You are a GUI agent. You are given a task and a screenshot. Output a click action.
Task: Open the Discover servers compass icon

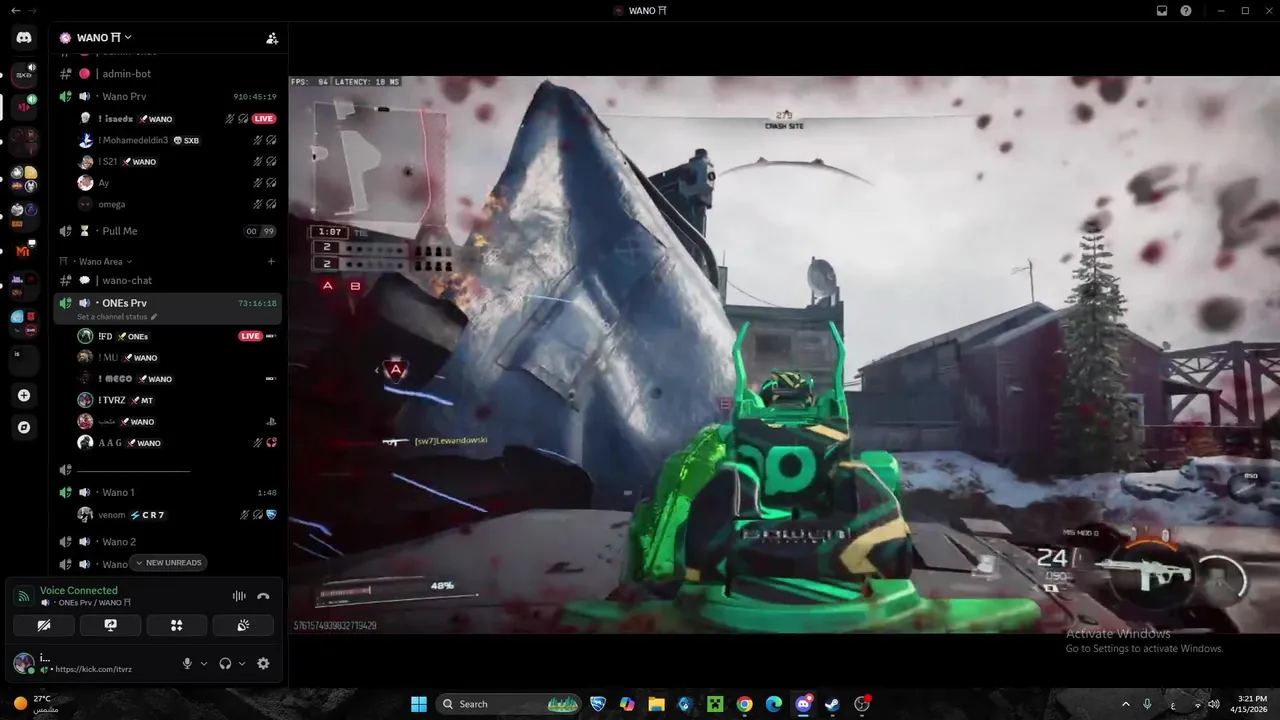point(24,427)
